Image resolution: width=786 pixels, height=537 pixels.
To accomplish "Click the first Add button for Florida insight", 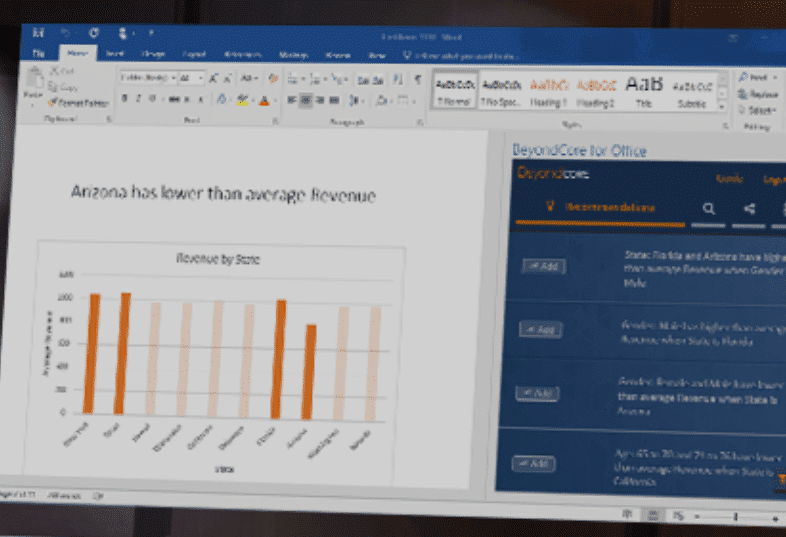I will 543,266.
